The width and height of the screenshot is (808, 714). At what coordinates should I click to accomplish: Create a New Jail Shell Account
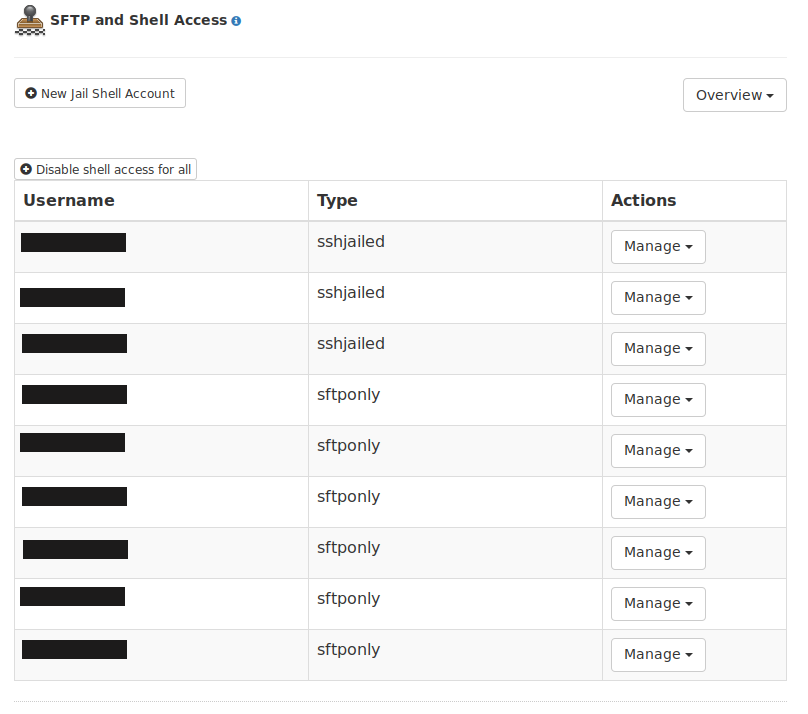[x=100, y=93]
